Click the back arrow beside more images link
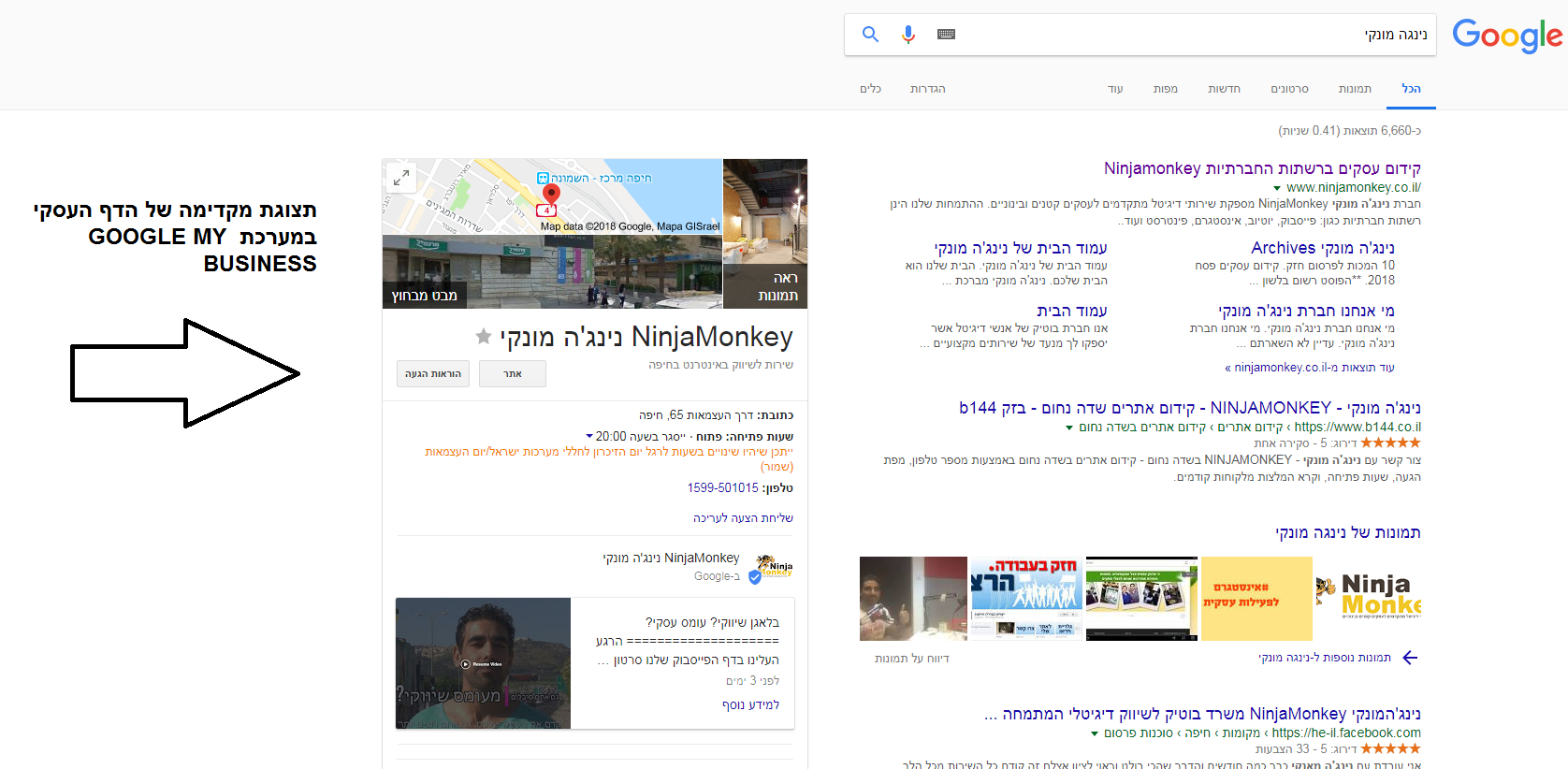The height and width of the screenshot is (769, 1568). coord(1411,658)
